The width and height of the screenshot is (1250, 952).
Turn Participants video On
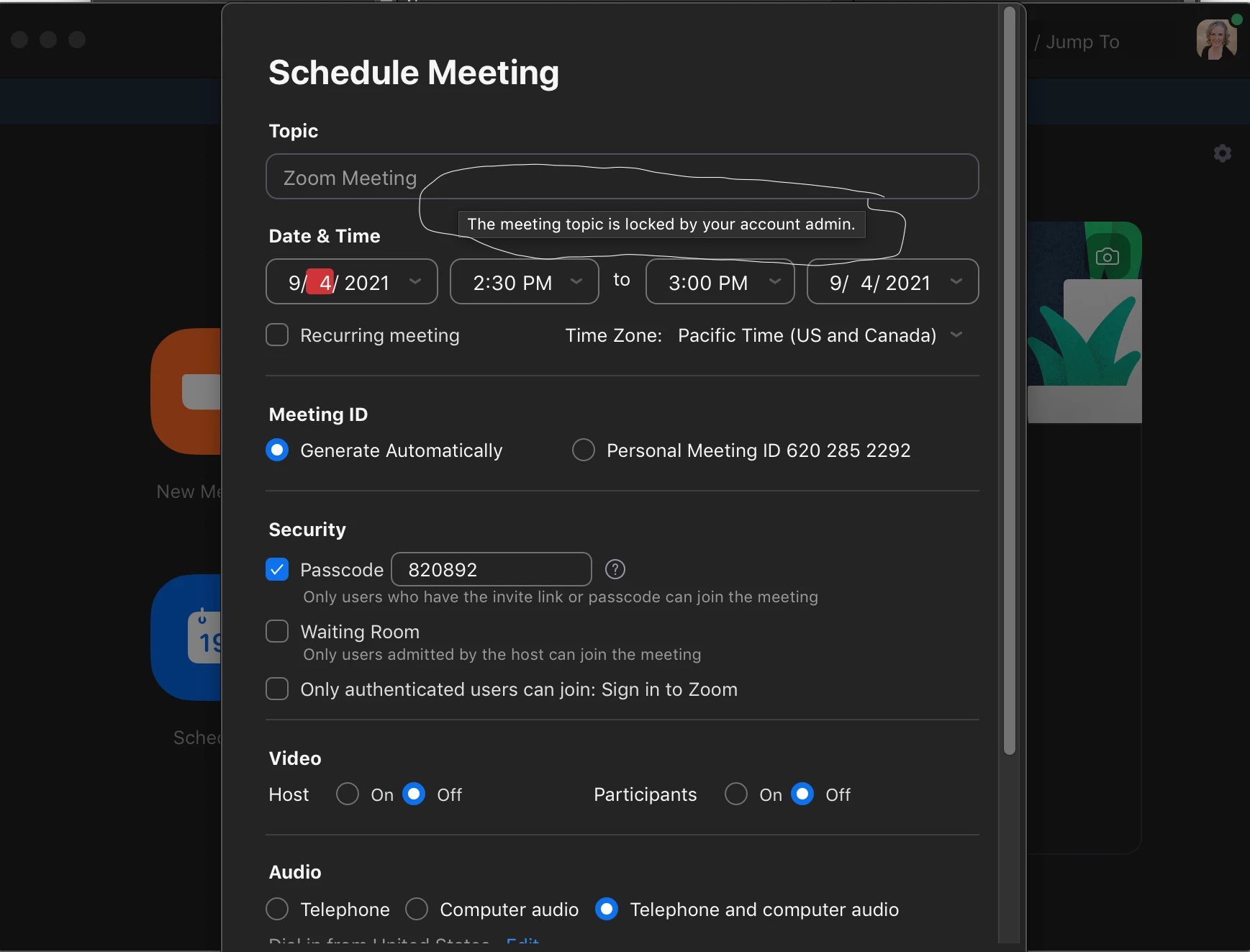(x=736, y=794)
